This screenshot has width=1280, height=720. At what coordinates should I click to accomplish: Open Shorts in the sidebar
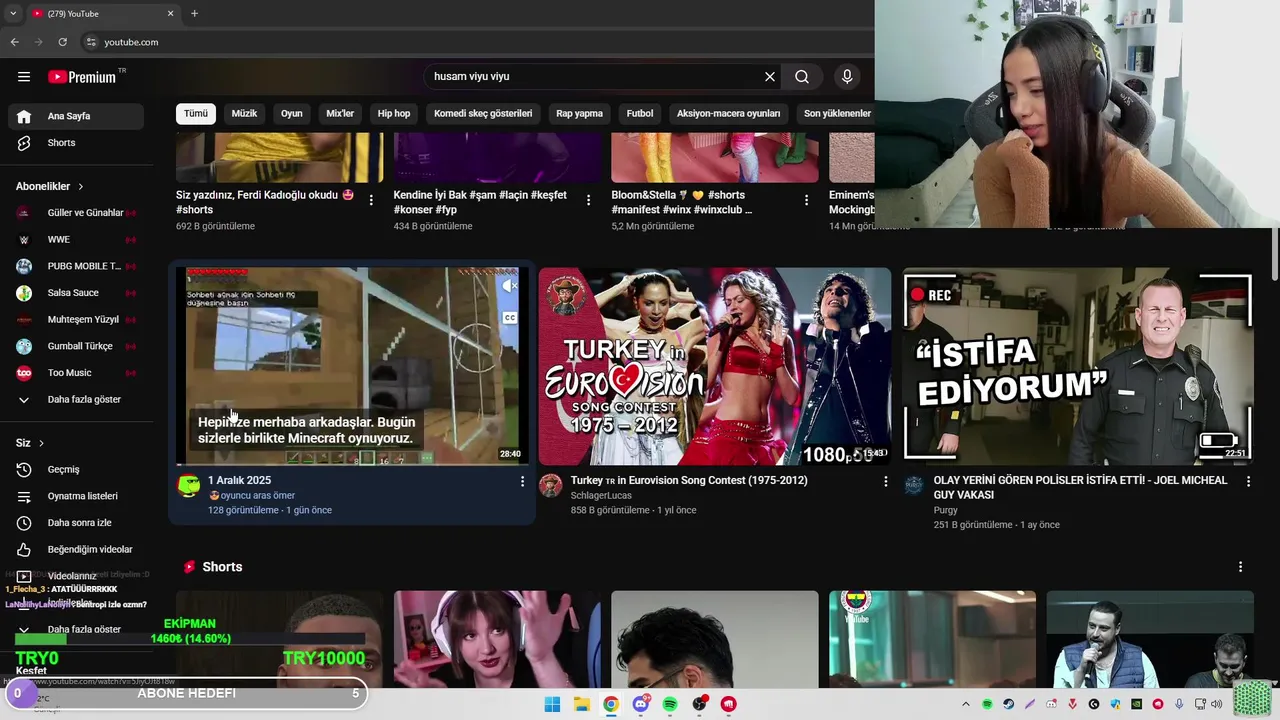coord(76,143)
